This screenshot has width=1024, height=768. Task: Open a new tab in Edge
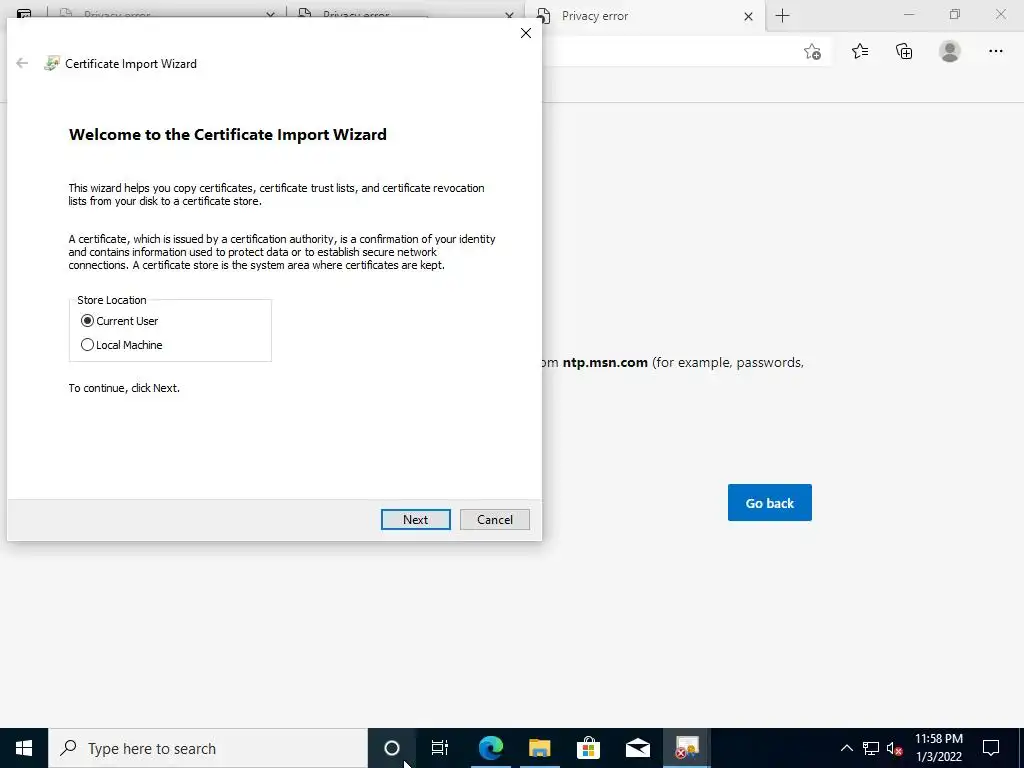(x=782, y=16)
